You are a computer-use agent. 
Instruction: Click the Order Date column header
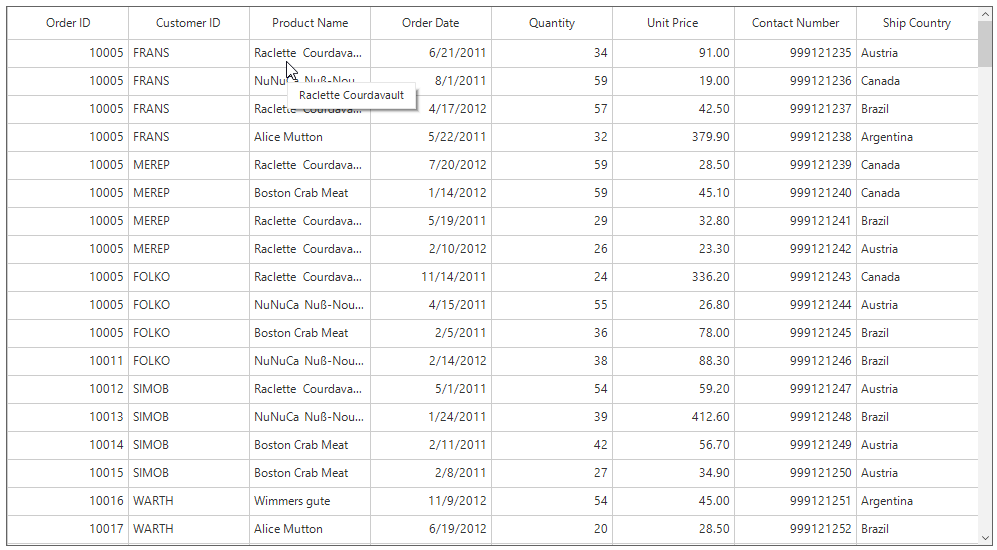tap(431, 23)
